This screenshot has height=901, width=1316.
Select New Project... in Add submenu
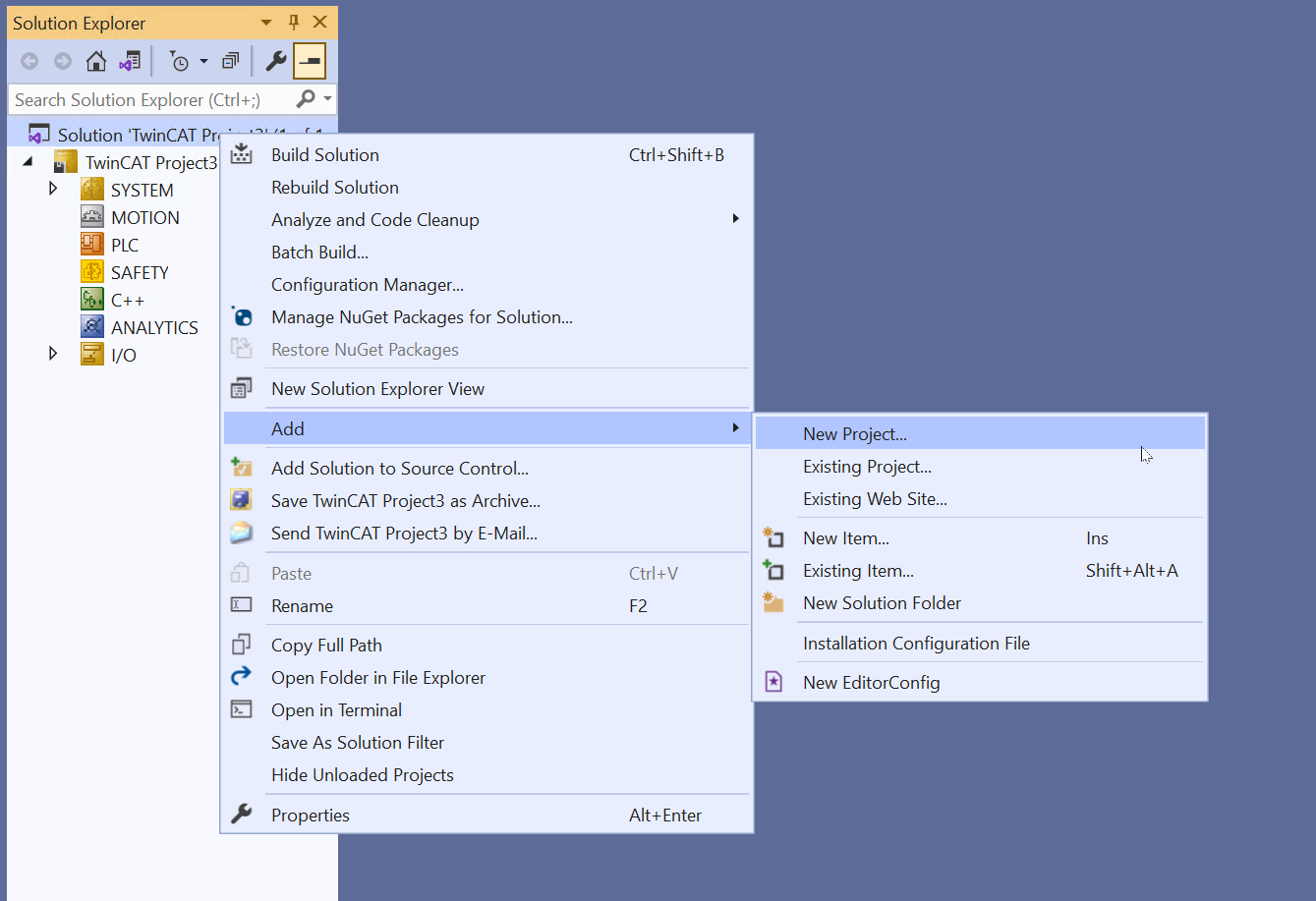pos(980,433)
